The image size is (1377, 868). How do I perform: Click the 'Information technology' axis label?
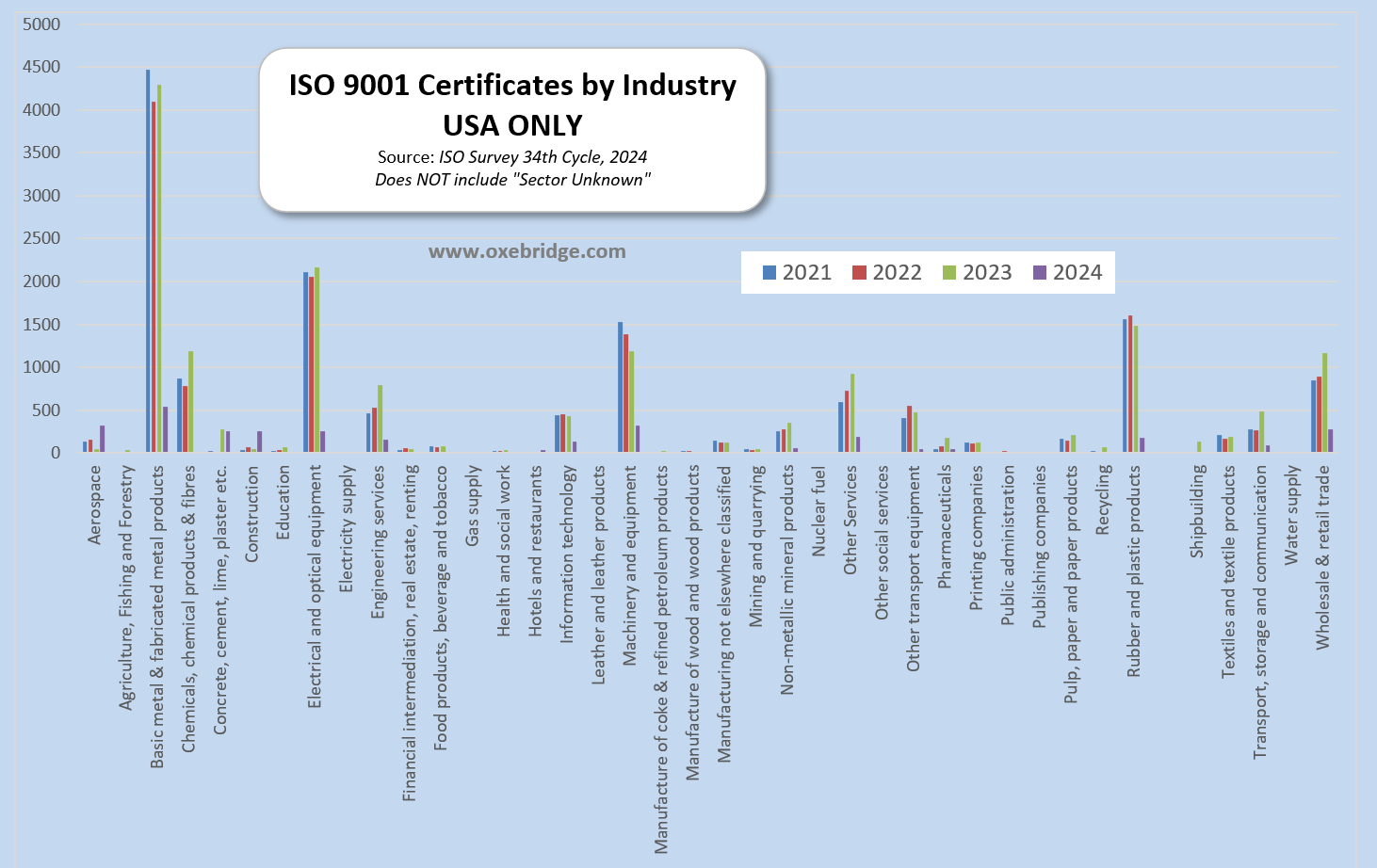click(x=567, y=555)
